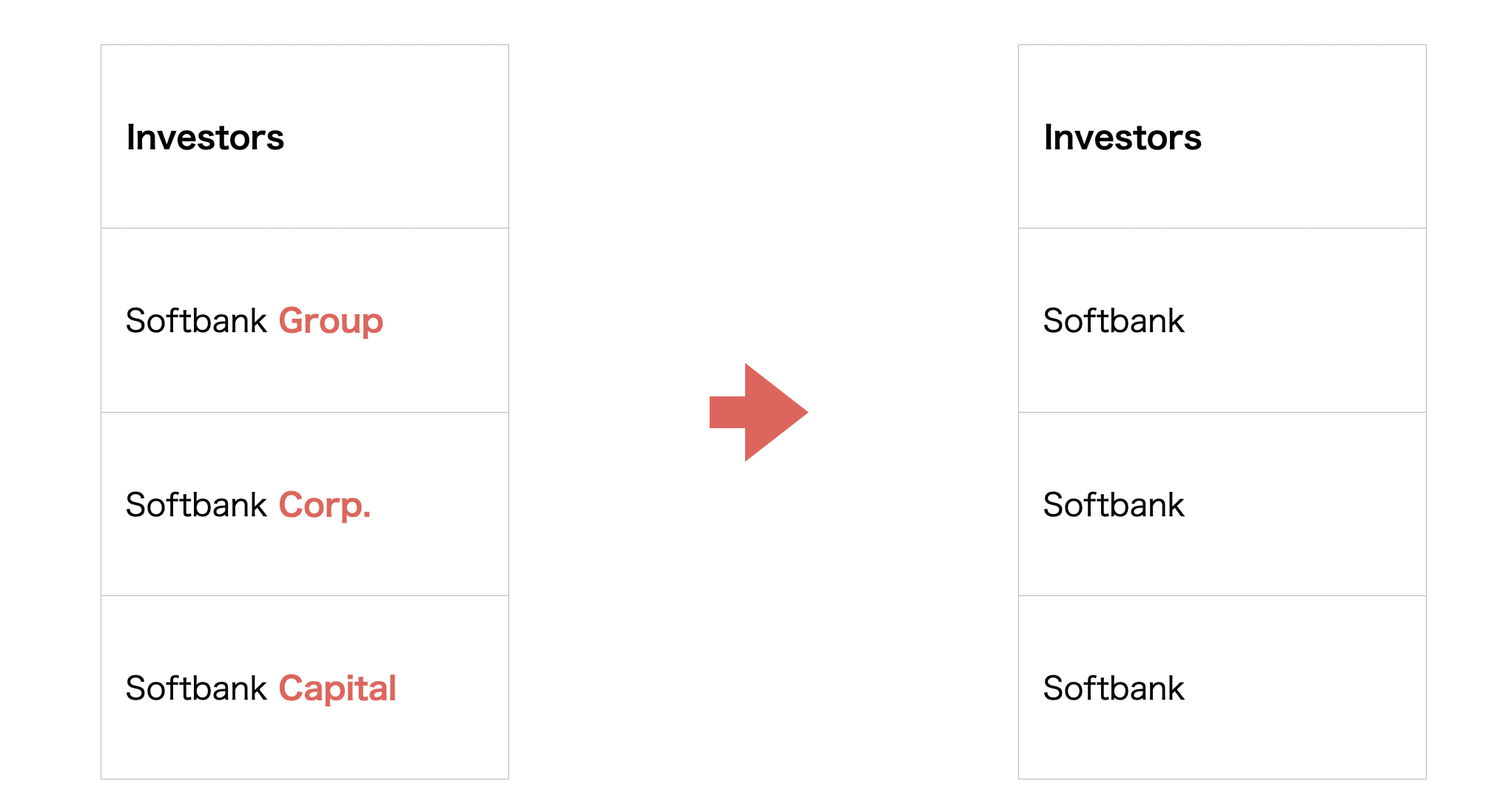Click the red right-pointing arrow
This screenshot has height=812, width=1511.
(x=758, y=412)
